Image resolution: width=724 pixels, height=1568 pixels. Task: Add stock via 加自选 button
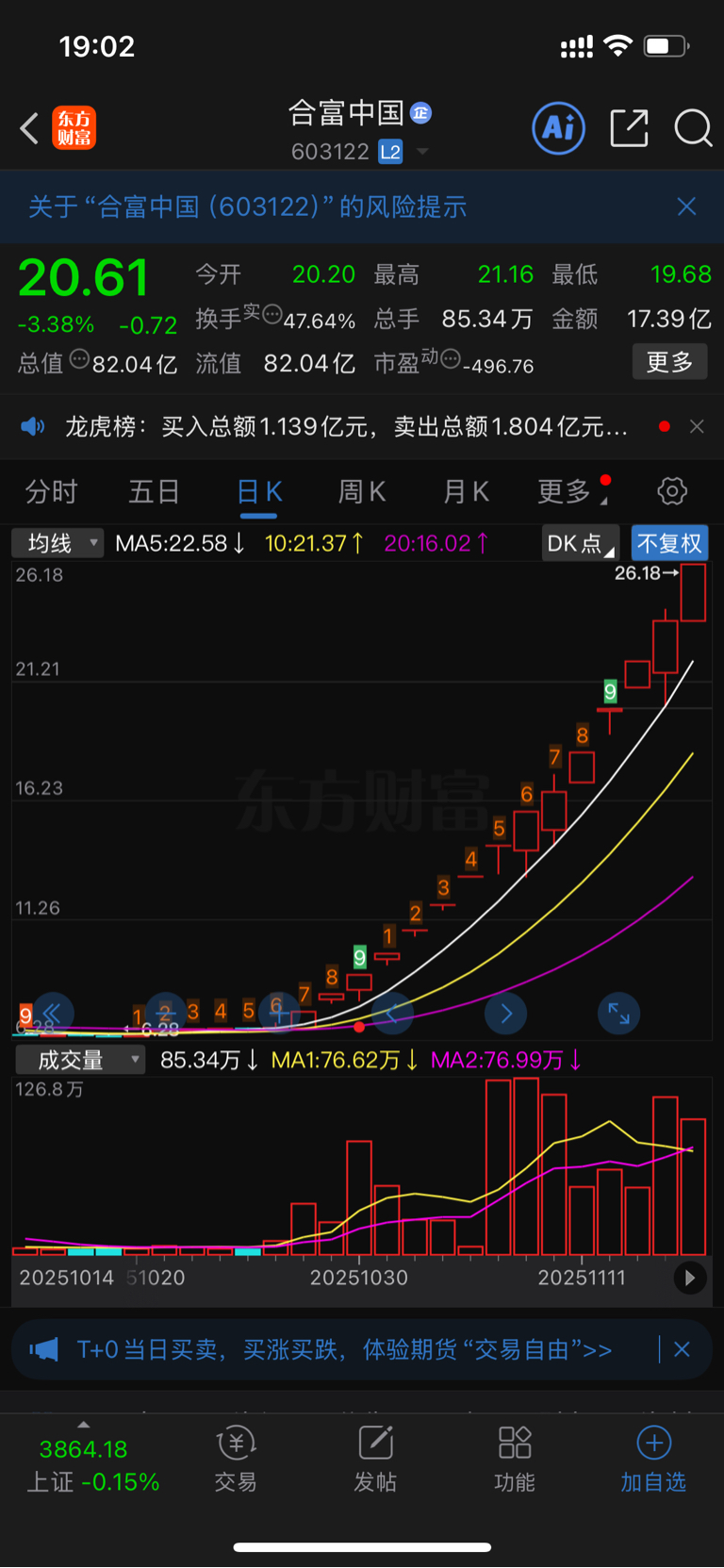(x=653, y=1460)
